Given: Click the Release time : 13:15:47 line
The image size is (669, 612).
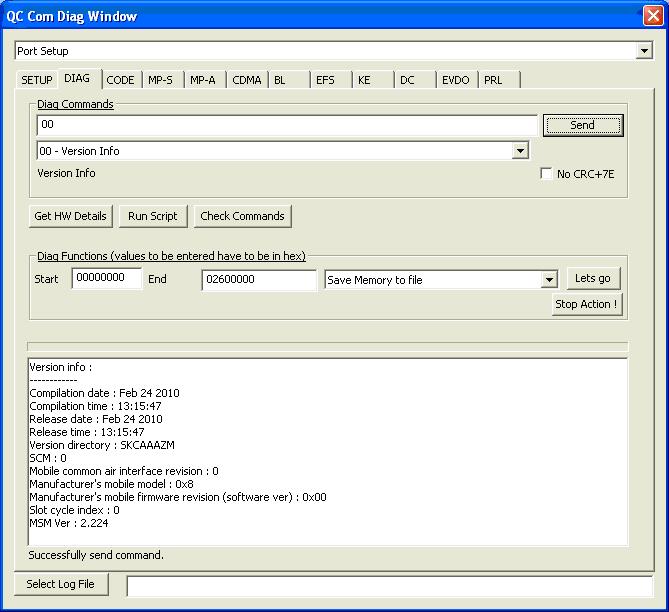Looking at the screenshot, I should 87,432.
